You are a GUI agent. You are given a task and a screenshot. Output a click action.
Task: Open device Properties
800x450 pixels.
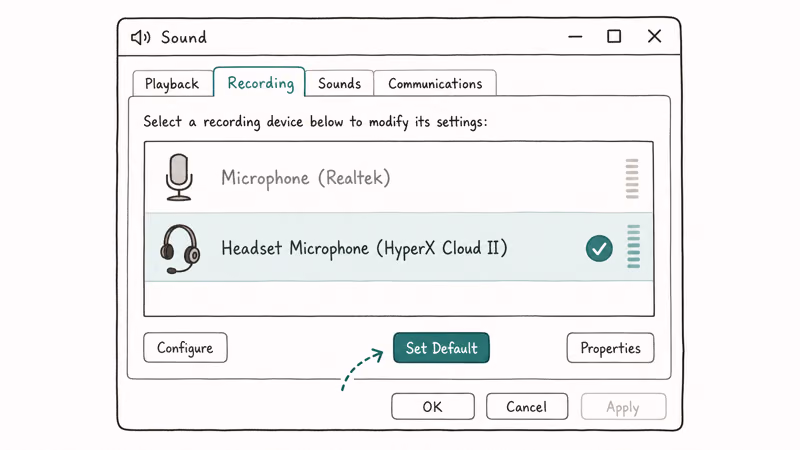(x=610, y=348)
